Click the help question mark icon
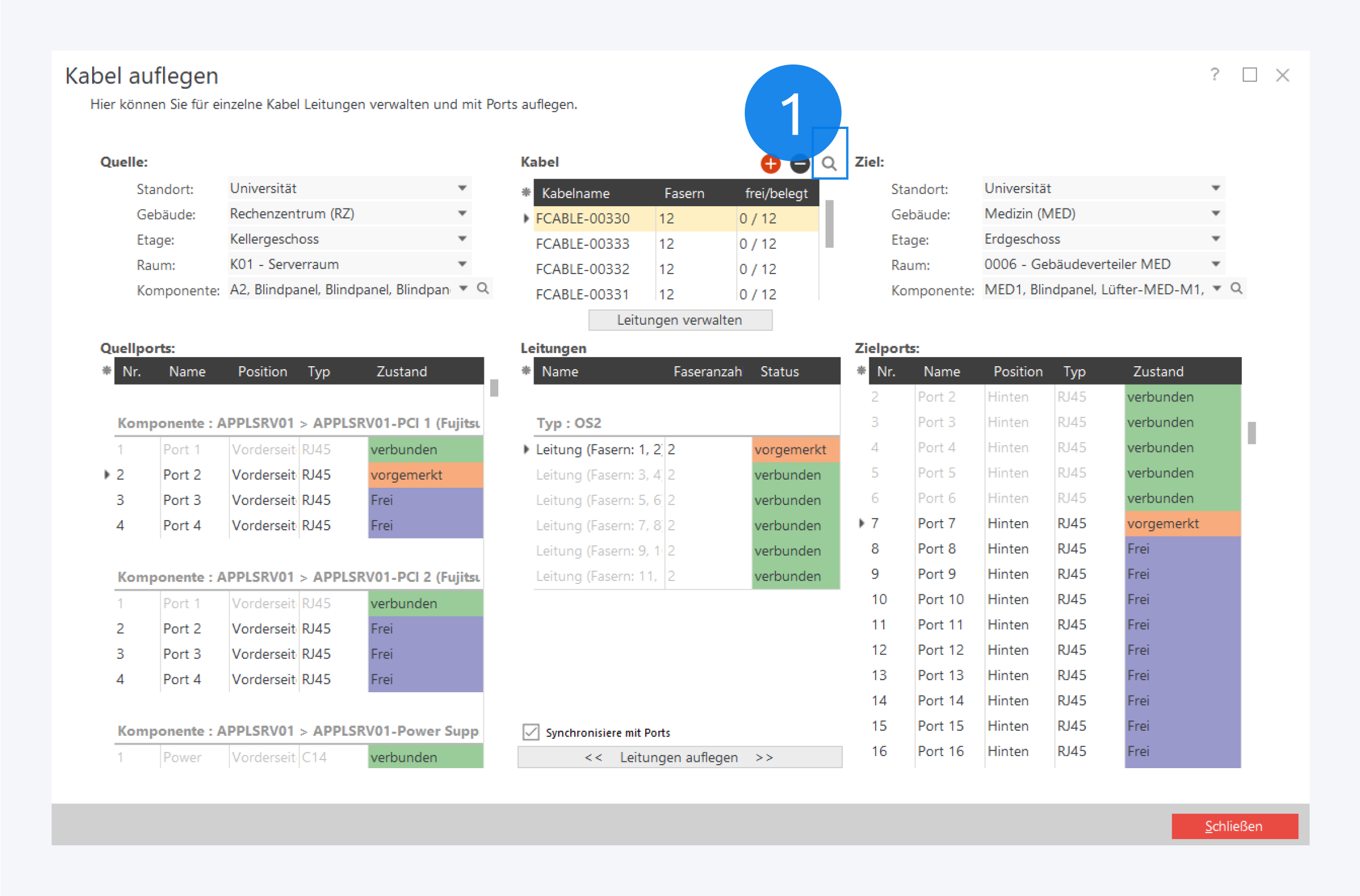Viewport: 1360px width, 896px height. (1215, 75)
